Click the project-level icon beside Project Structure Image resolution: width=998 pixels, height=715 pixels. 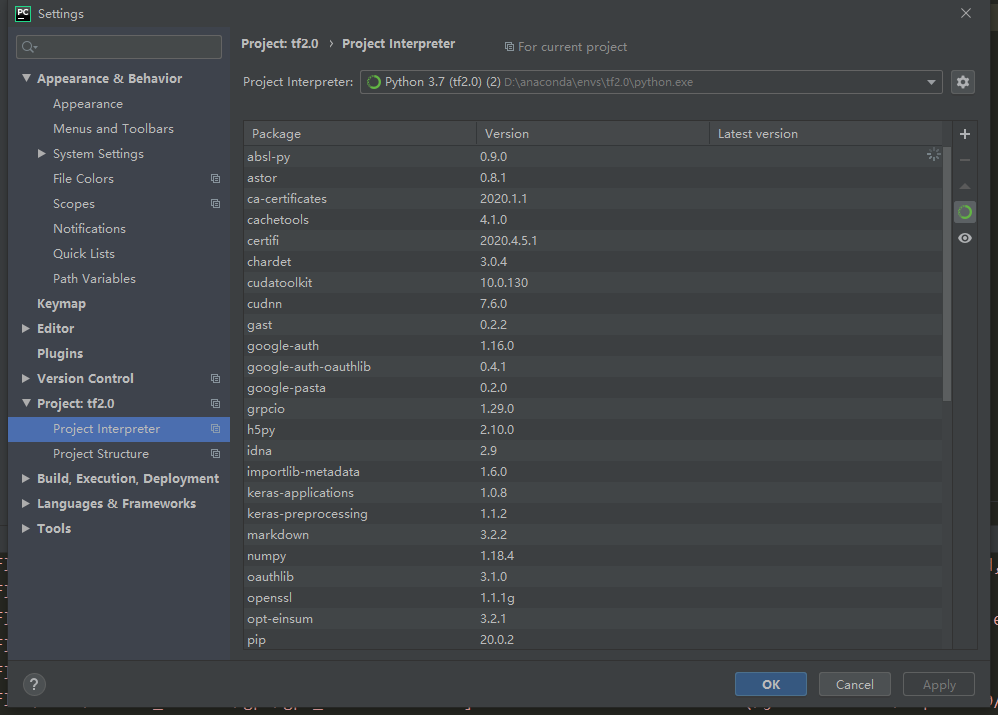216,454
